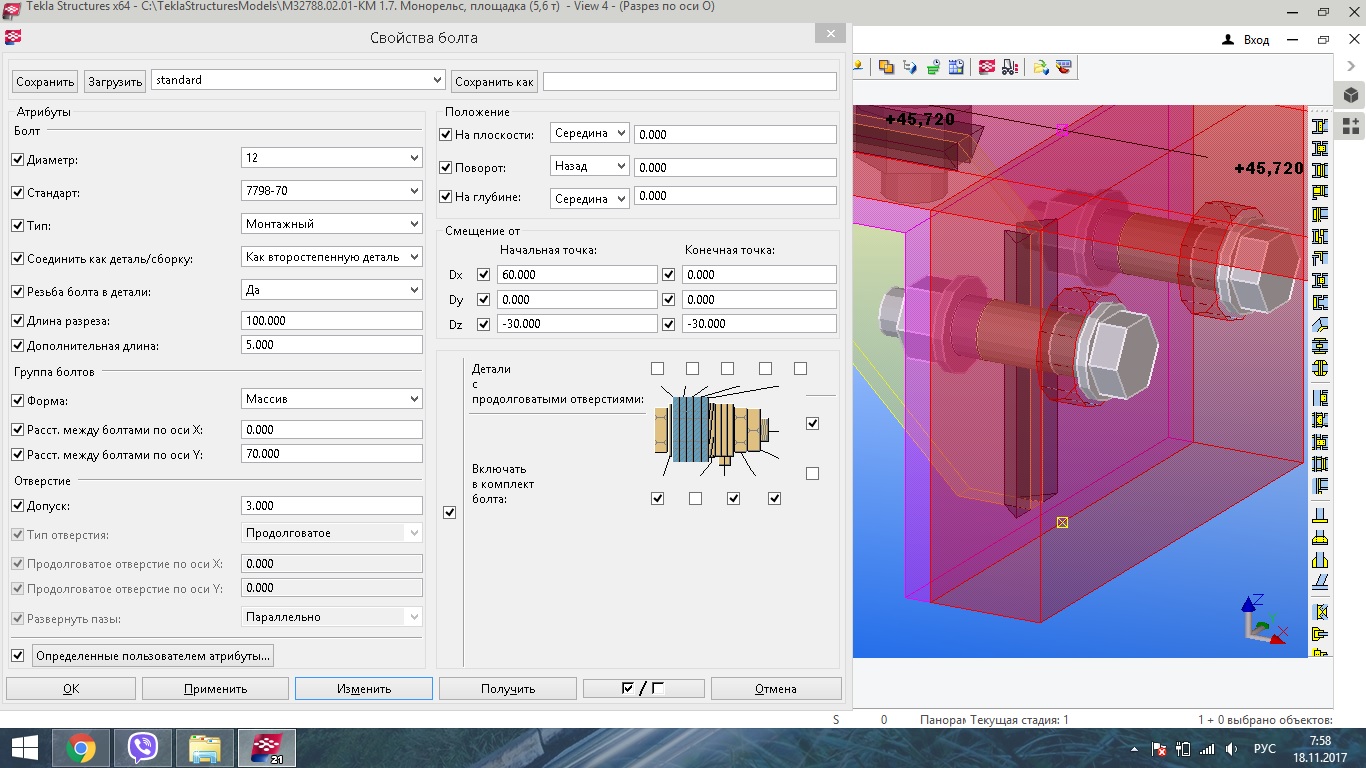Uncheck the Диаметр attribute checkbox

pos(17,160)
